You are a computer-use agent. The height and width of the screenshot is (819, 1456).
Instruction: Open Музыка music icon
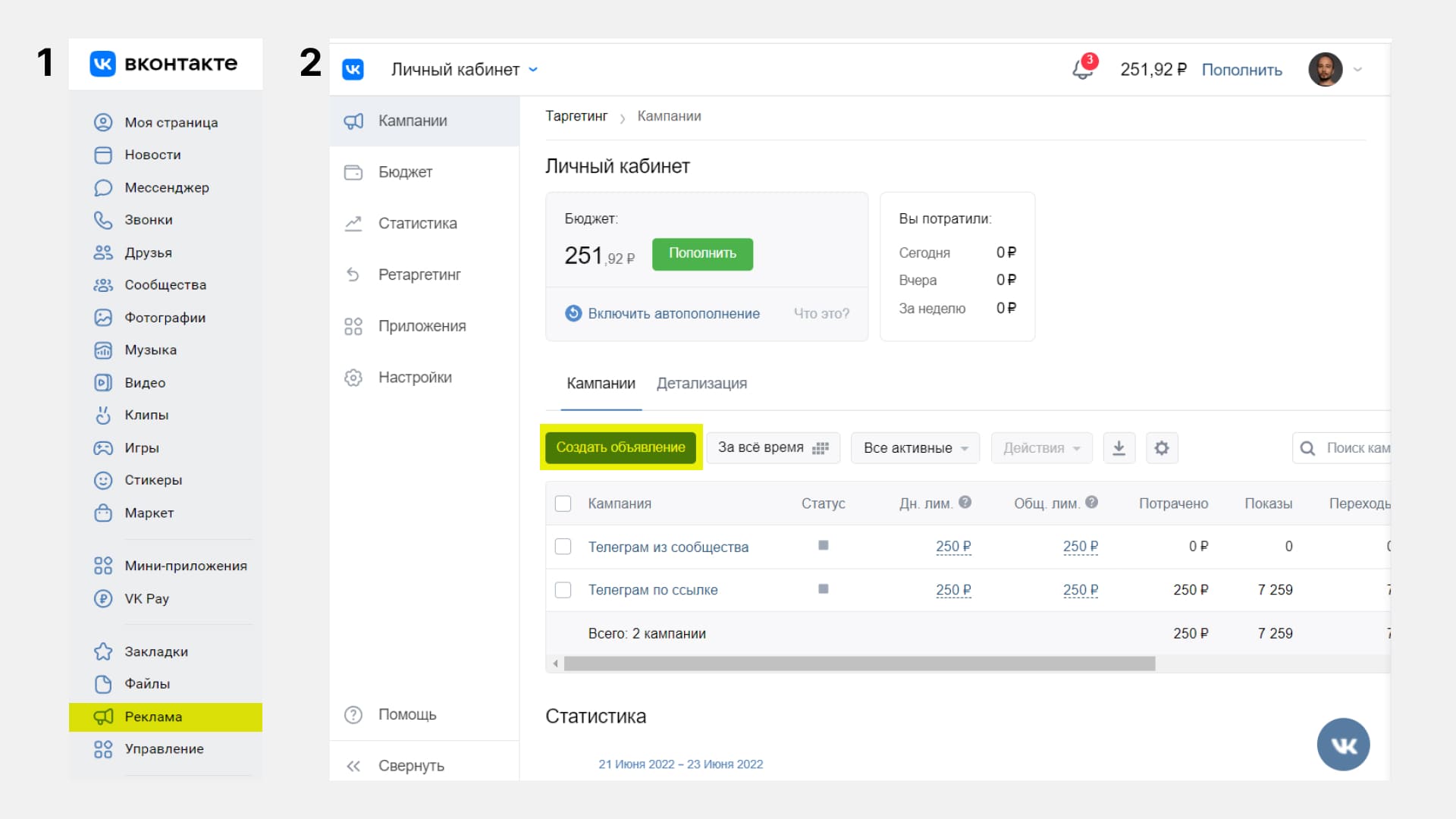(103, 350)
